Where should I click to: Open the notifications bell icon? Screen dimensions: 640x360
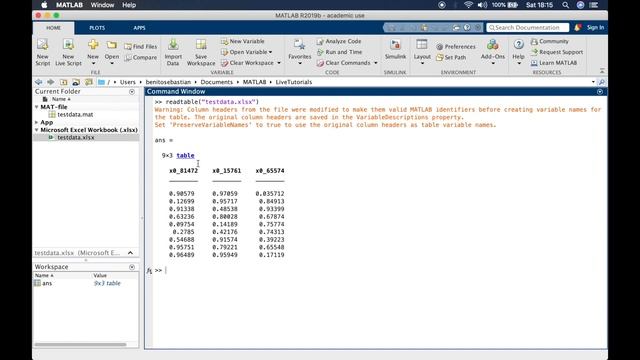click(x=577, y=27)
